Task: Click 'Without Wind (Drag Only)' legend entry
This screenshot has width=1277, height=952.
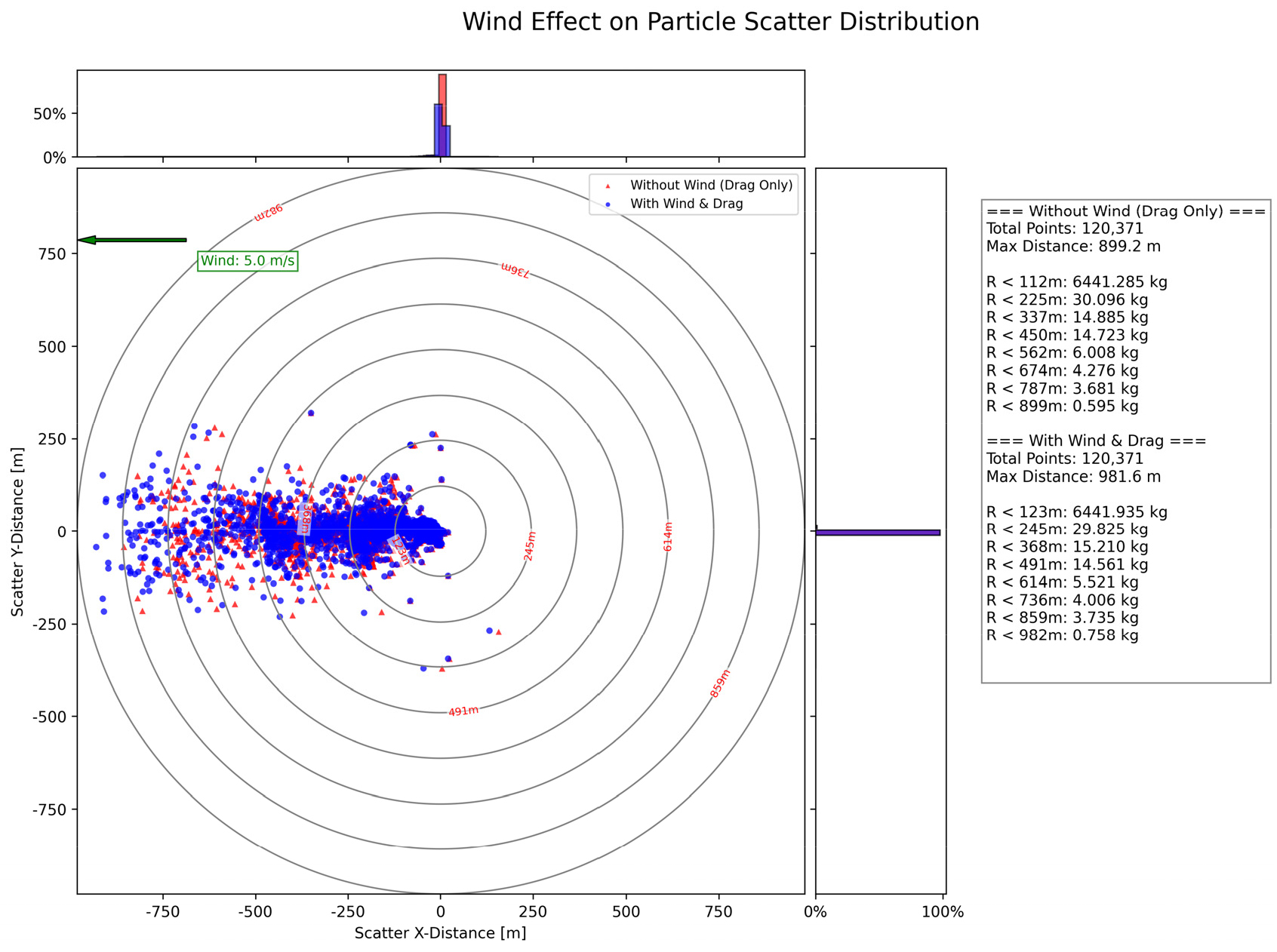Action: pos(712,186)
